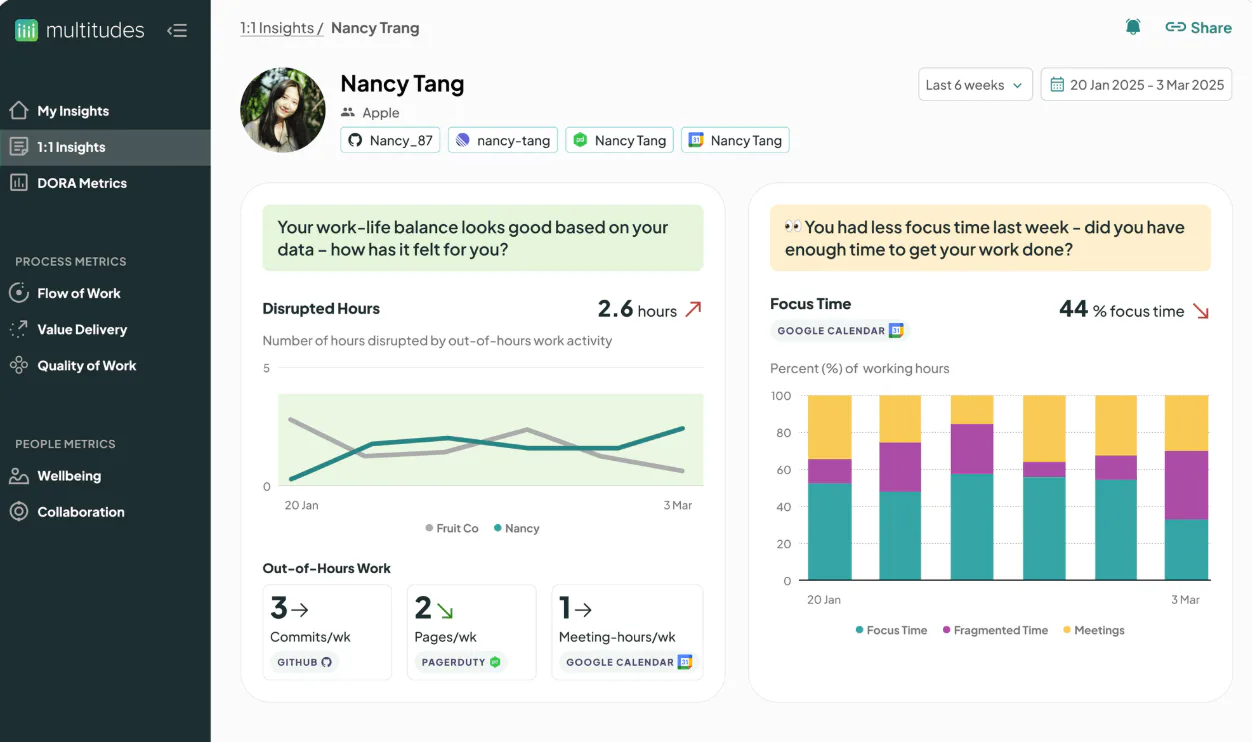Toggle Nancy series in chart legend
This screenshot has width=1252, height=742.
(x=517, y=528)
